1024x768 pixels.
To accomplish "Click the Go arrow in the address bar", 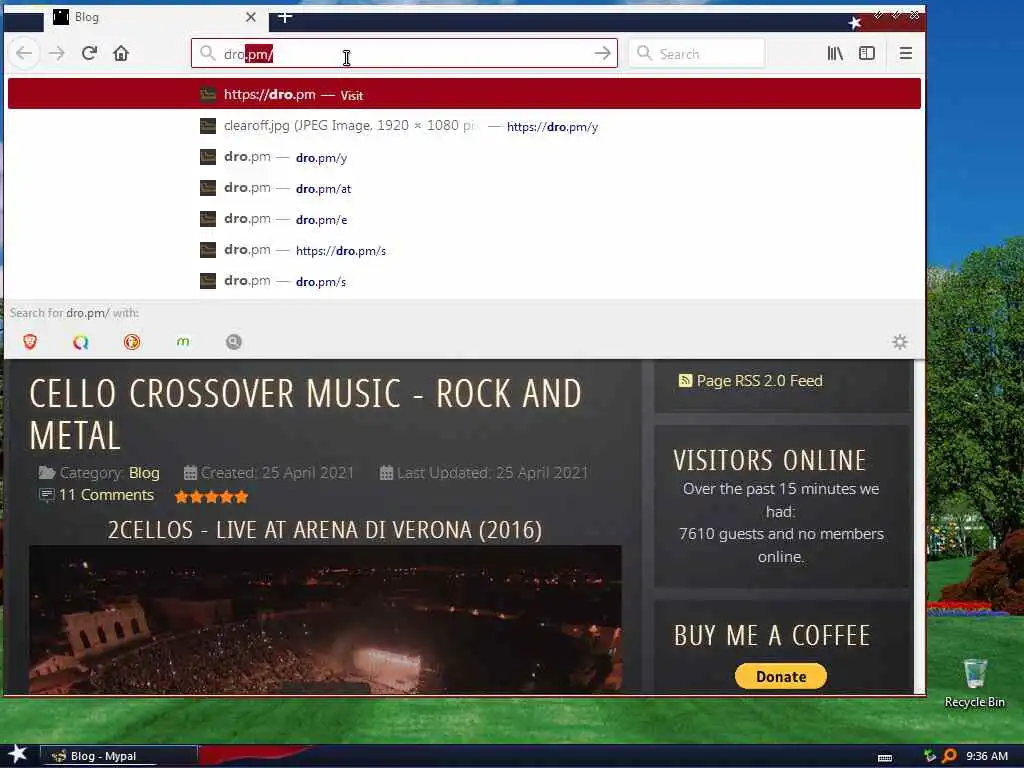I will pos(603,54).
